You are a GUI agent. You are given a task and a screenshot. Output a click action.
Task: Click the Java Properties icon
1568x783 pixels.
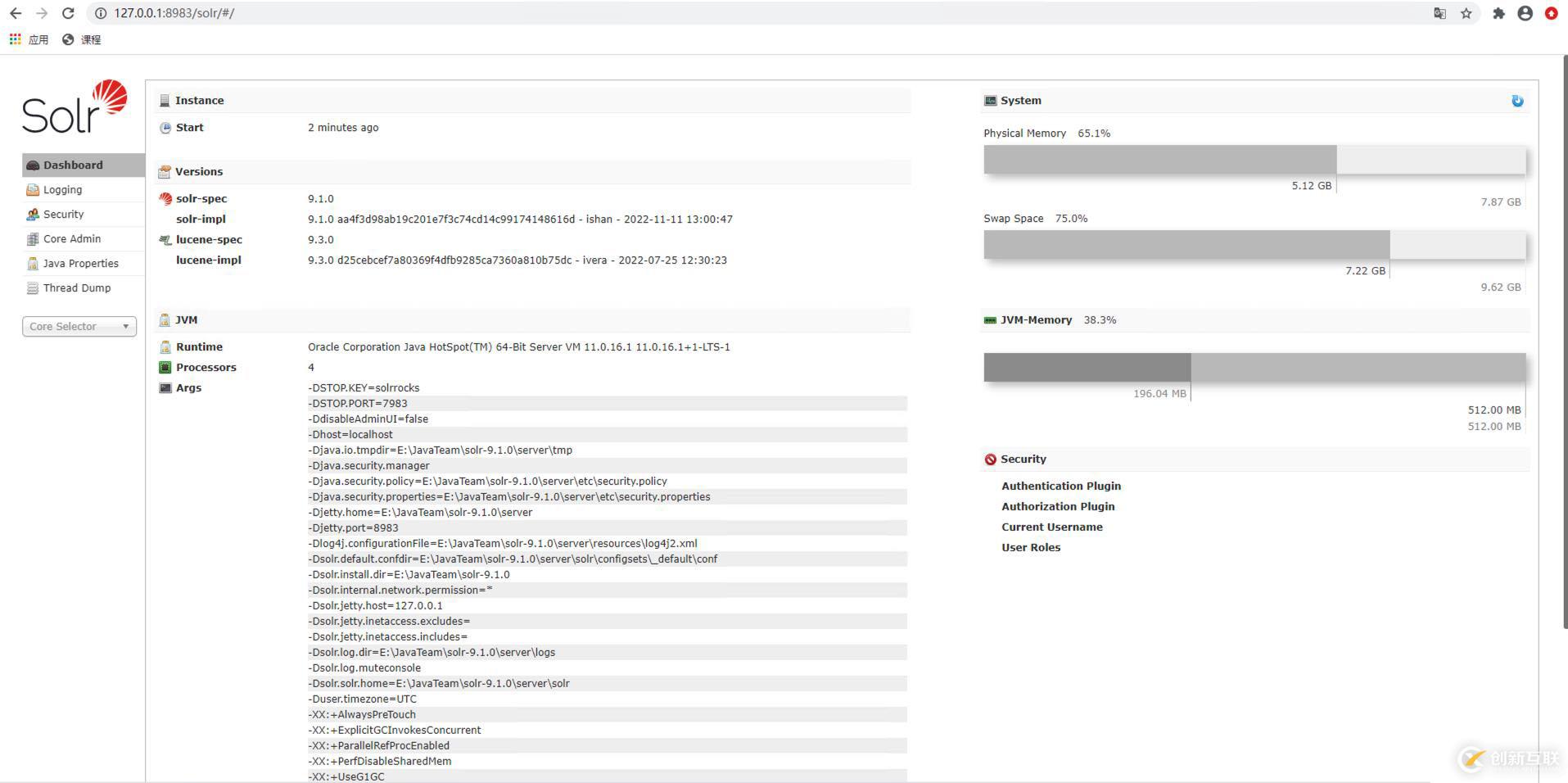(x=33, y=264)
